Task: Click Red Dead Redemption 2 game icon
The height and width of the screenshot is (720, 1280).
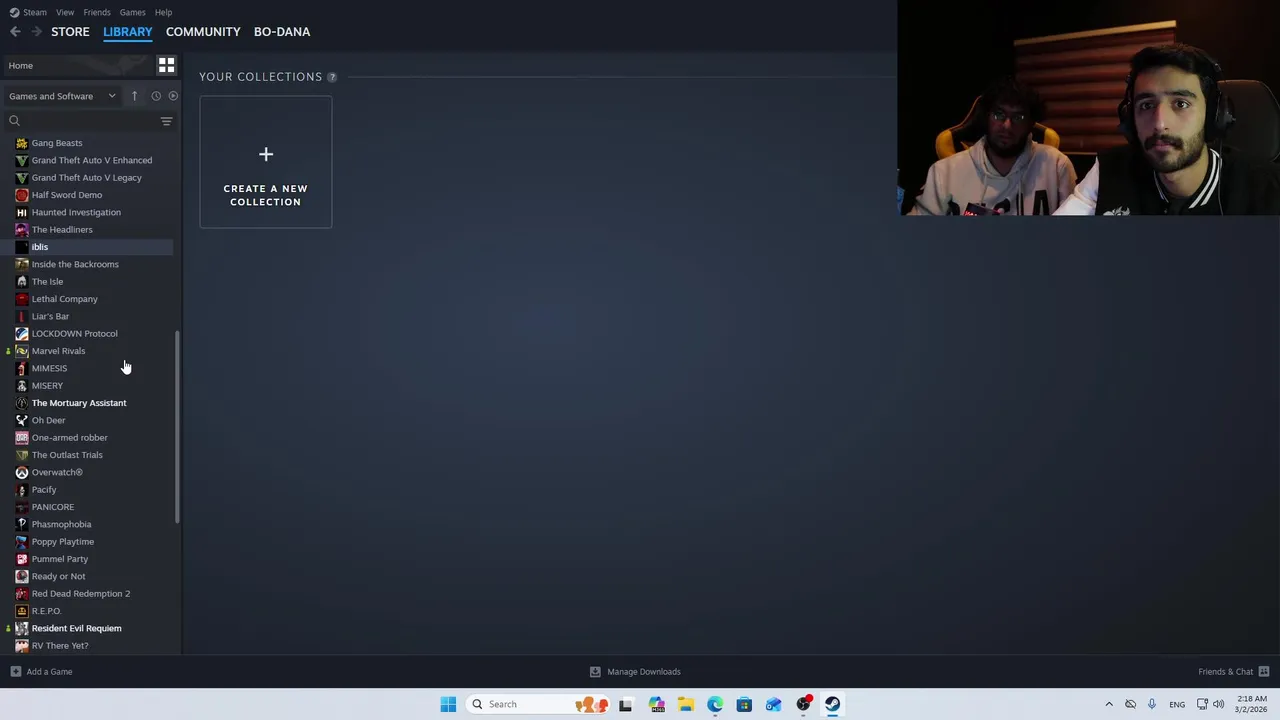Action: 22,594
